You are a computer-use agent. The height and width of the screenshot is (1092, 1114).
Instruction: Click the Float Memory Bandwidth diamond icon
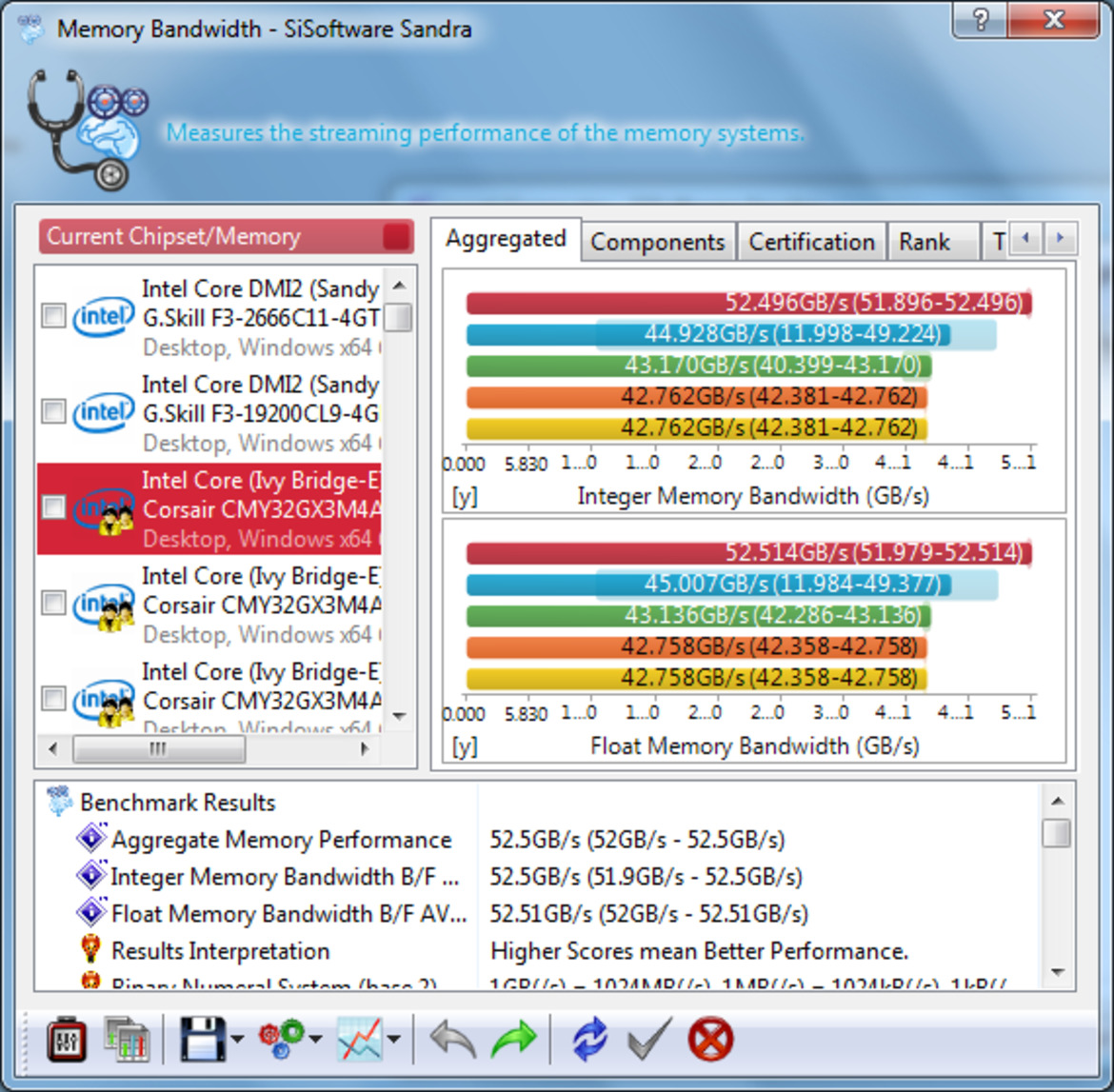[x=91, y=912]
